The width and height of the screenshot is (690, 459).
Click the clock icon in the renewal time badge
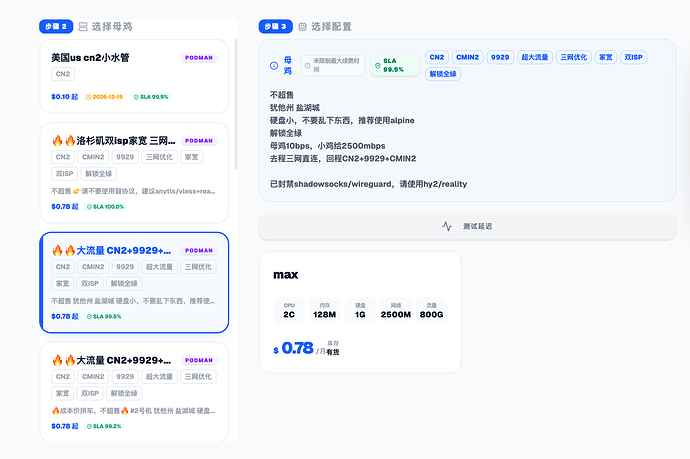click(308, 66)
